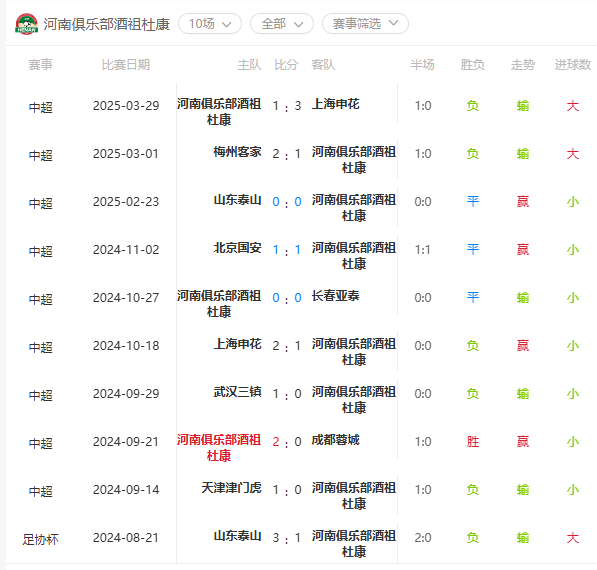597x570 pixels.
Task: Select the date 2024-10-27
Action: (126, 297)
